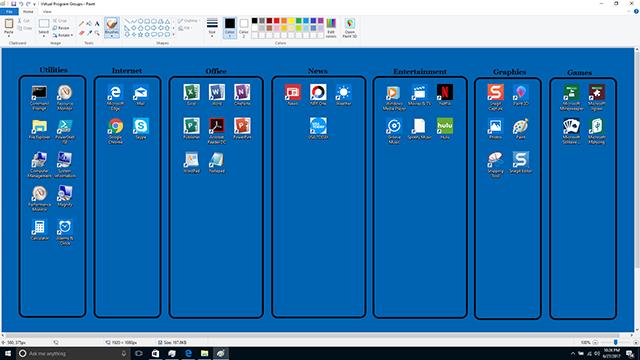Click the zoom out minus button
The image size is (640, 360).
coord(596,342)
